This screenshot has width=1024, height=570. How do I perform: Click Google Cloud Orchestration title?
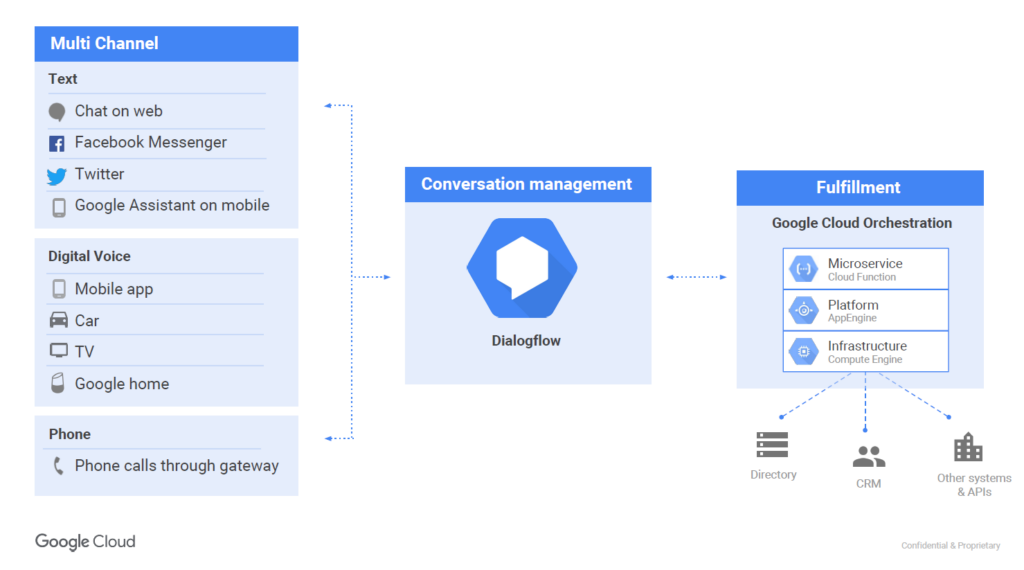click(x=862, y=223)
